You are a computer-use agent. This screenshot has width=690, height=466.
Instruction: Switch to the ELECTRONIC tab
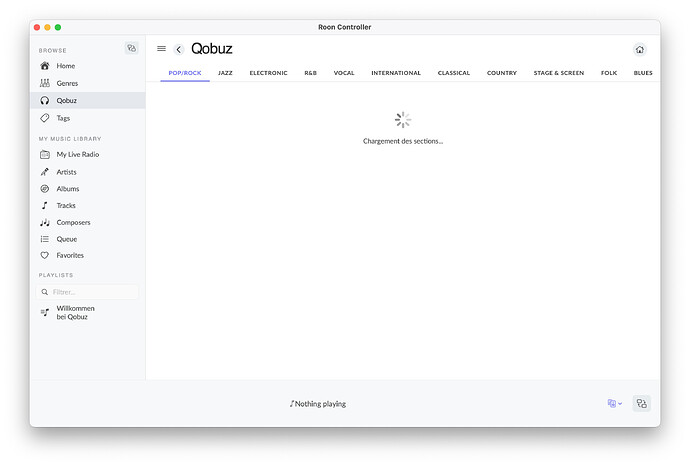268,73
